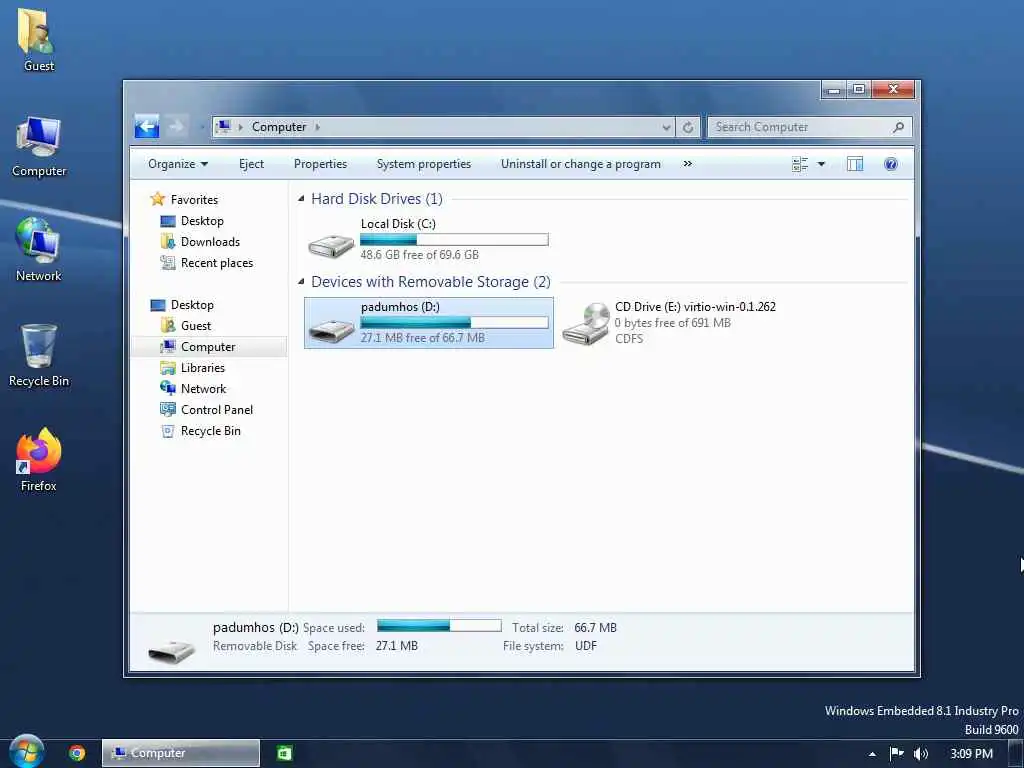Click the Space used bar in details pane
The image size is (1024, 768).
point(439,626)
